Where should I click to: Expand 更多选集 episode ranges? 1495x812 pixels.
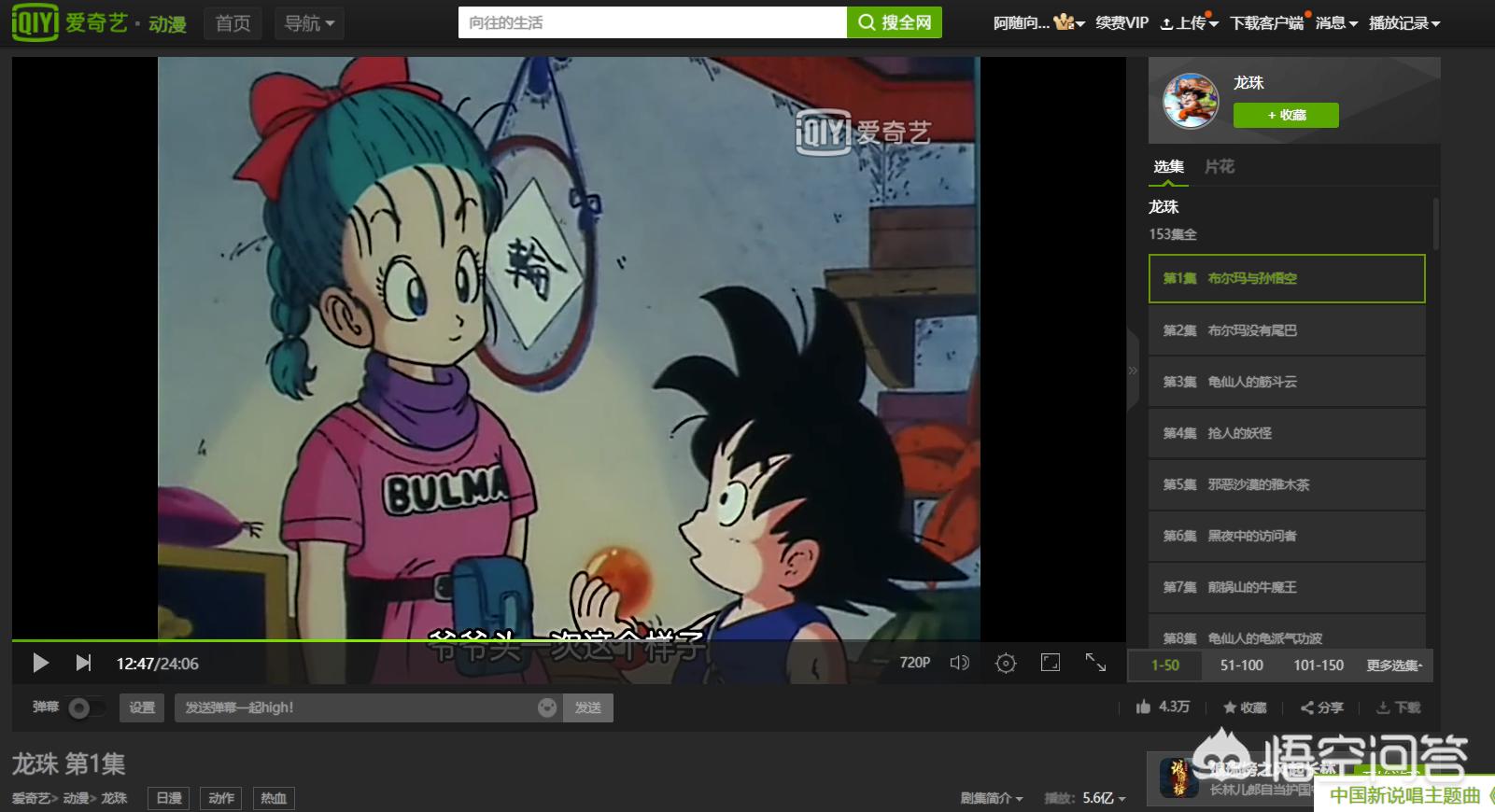(1395, 665)
